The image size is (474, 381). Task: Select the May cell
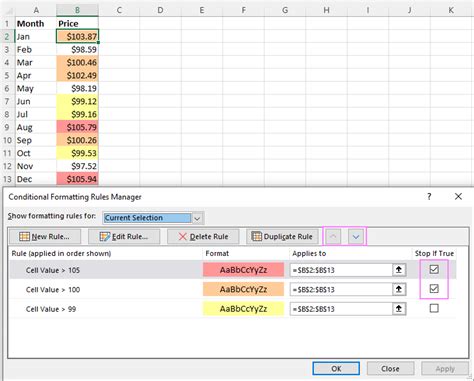[36, 88]
